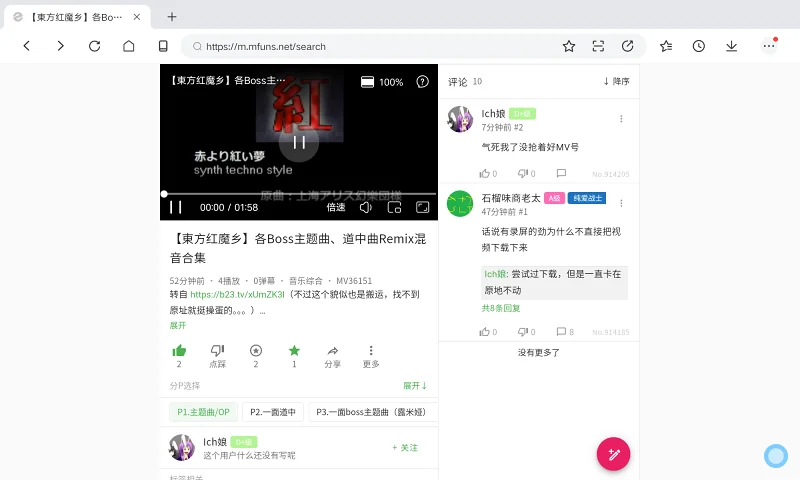
Task: Expand the video description 展开
Action: click(178, 325)
